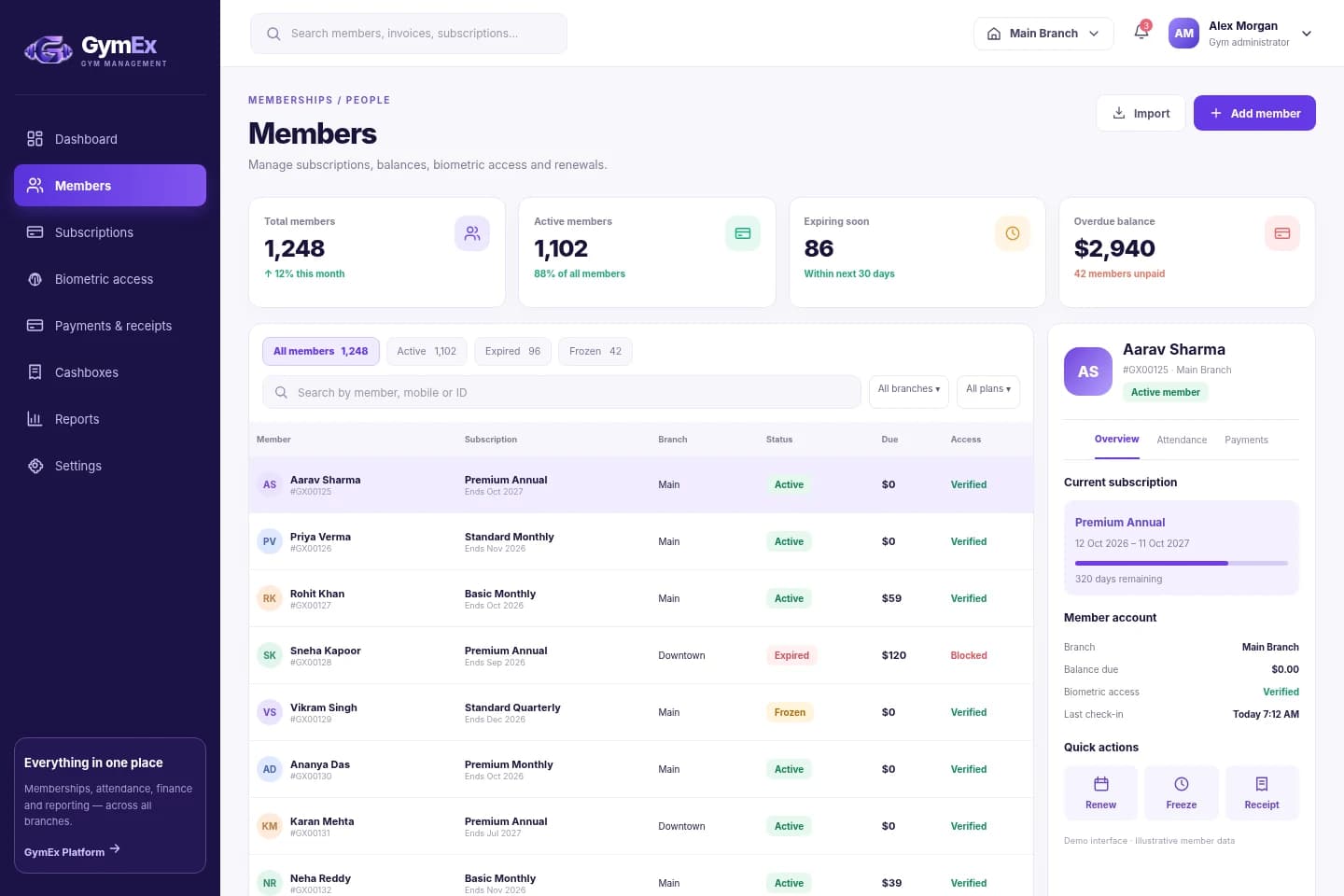This screenshot has width=1344, height=896.
Task: View Reports chart icon in sidebar
Action: pyautogui.click(x=35, y=419)
